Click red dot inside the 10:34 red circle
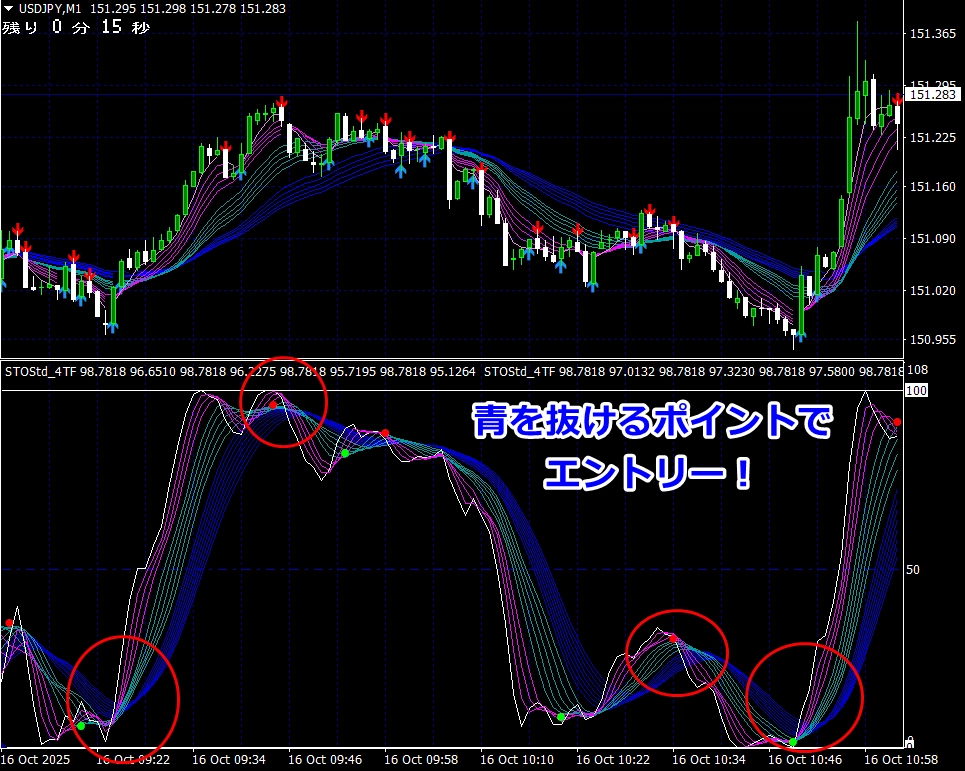 coord(673,638)
